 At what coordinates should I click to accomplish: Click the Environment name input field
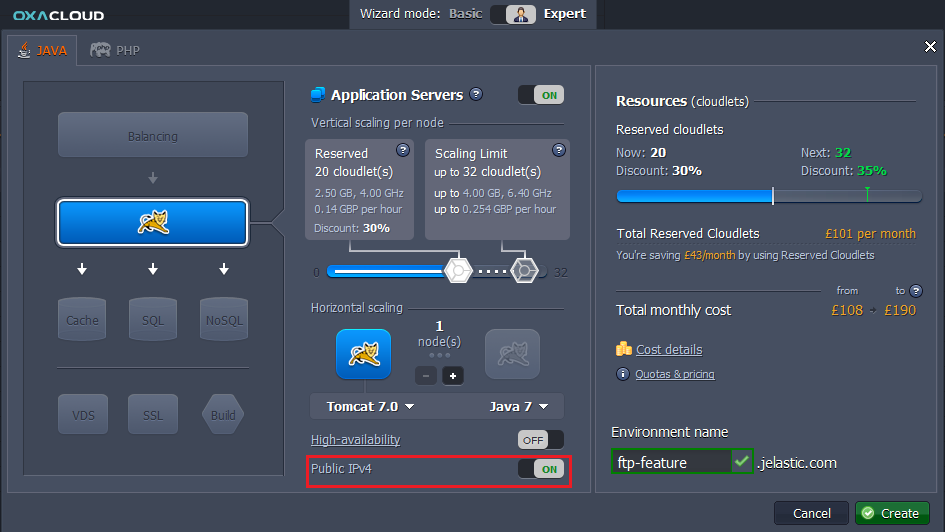[671, 462]
